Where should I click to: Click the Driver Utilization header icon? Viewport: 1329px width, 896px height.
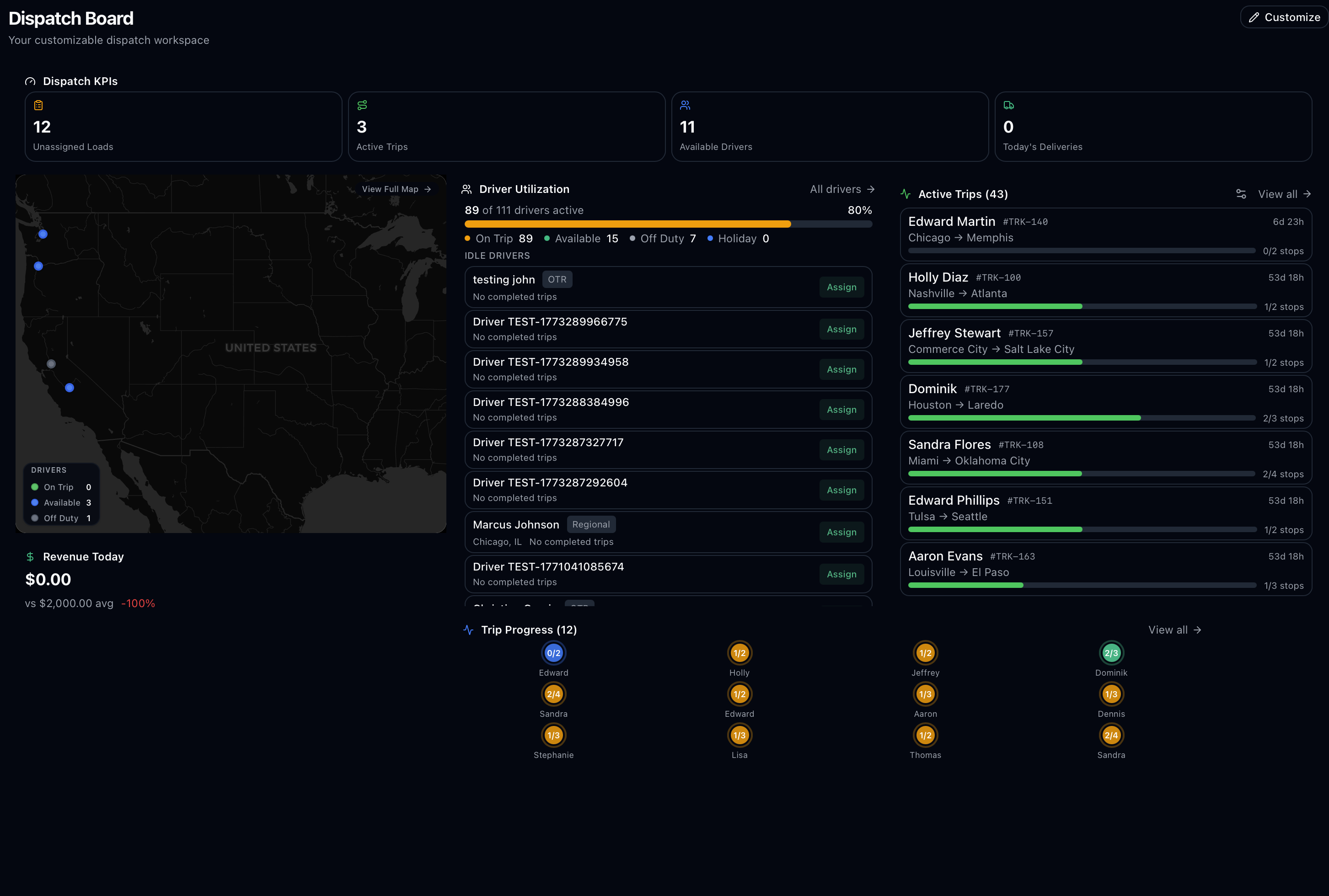point(466,189)
